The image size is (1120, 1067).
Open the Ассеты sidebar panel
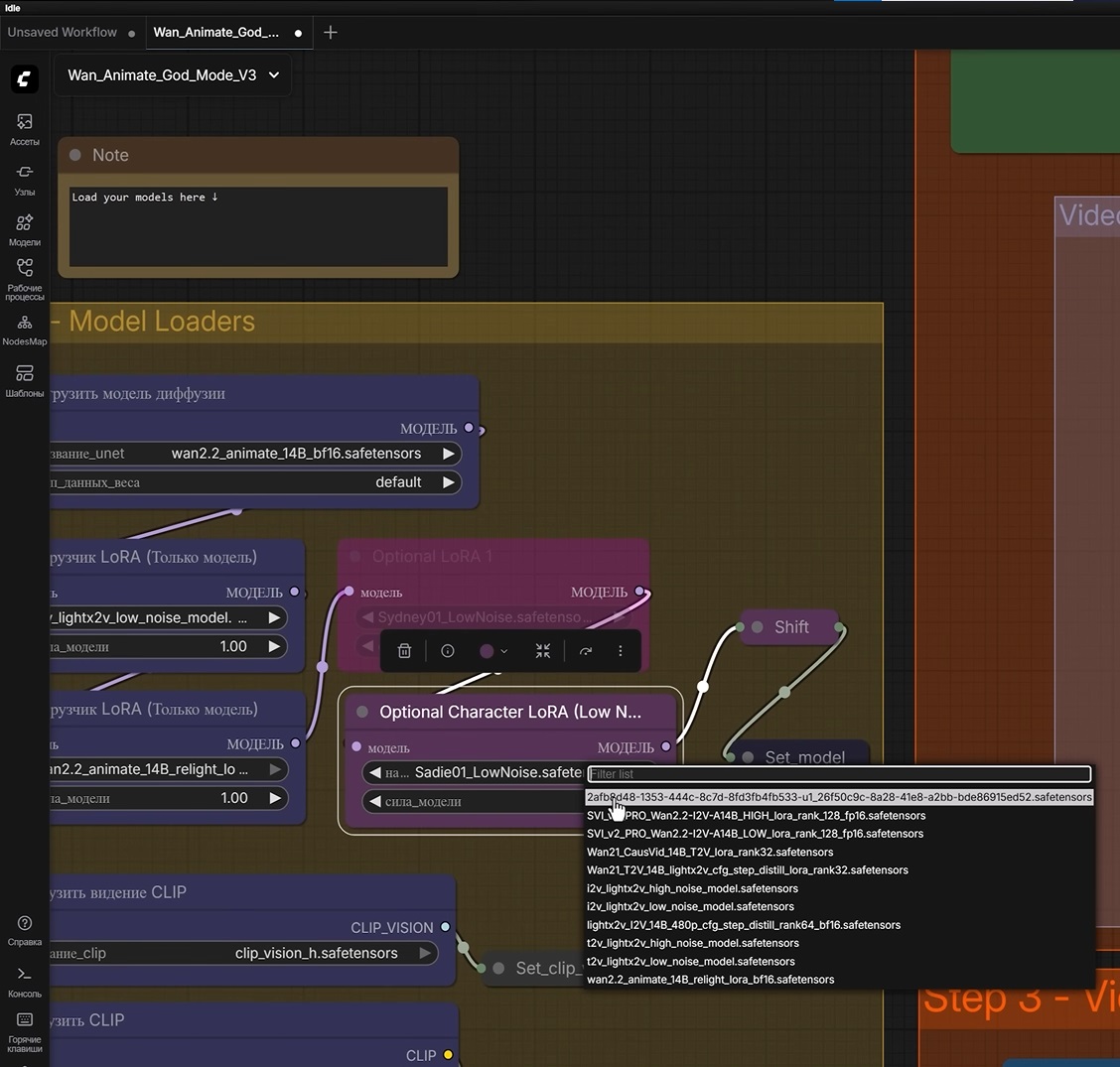tap(24, 129)
